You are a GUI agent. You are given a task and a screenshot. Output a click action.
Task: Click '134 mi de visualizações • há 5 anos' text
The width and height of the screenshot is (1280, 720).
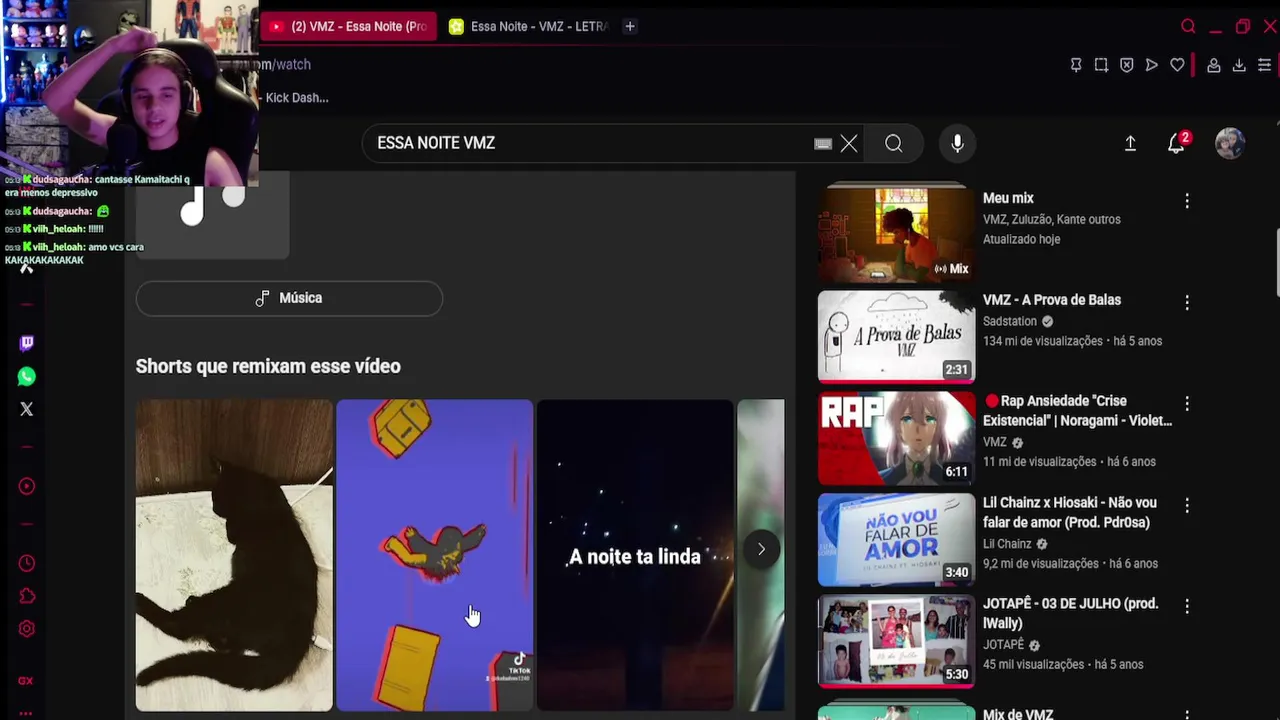pyautogui.click(x=1072, y=341)
